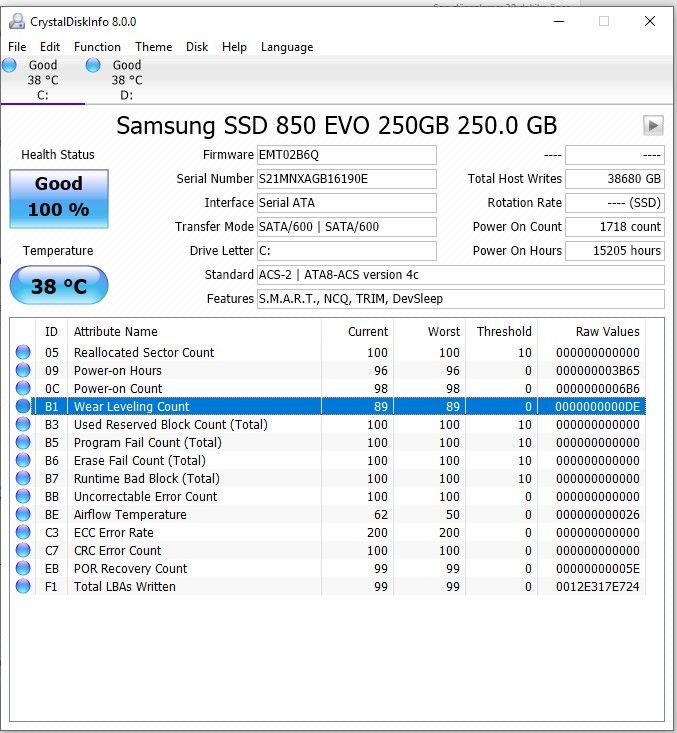Image resolution: width=677 pixels, height=733 pixels.
Task: Click the Worst column header
Action: pyautogui.click(x=430, y=331)
